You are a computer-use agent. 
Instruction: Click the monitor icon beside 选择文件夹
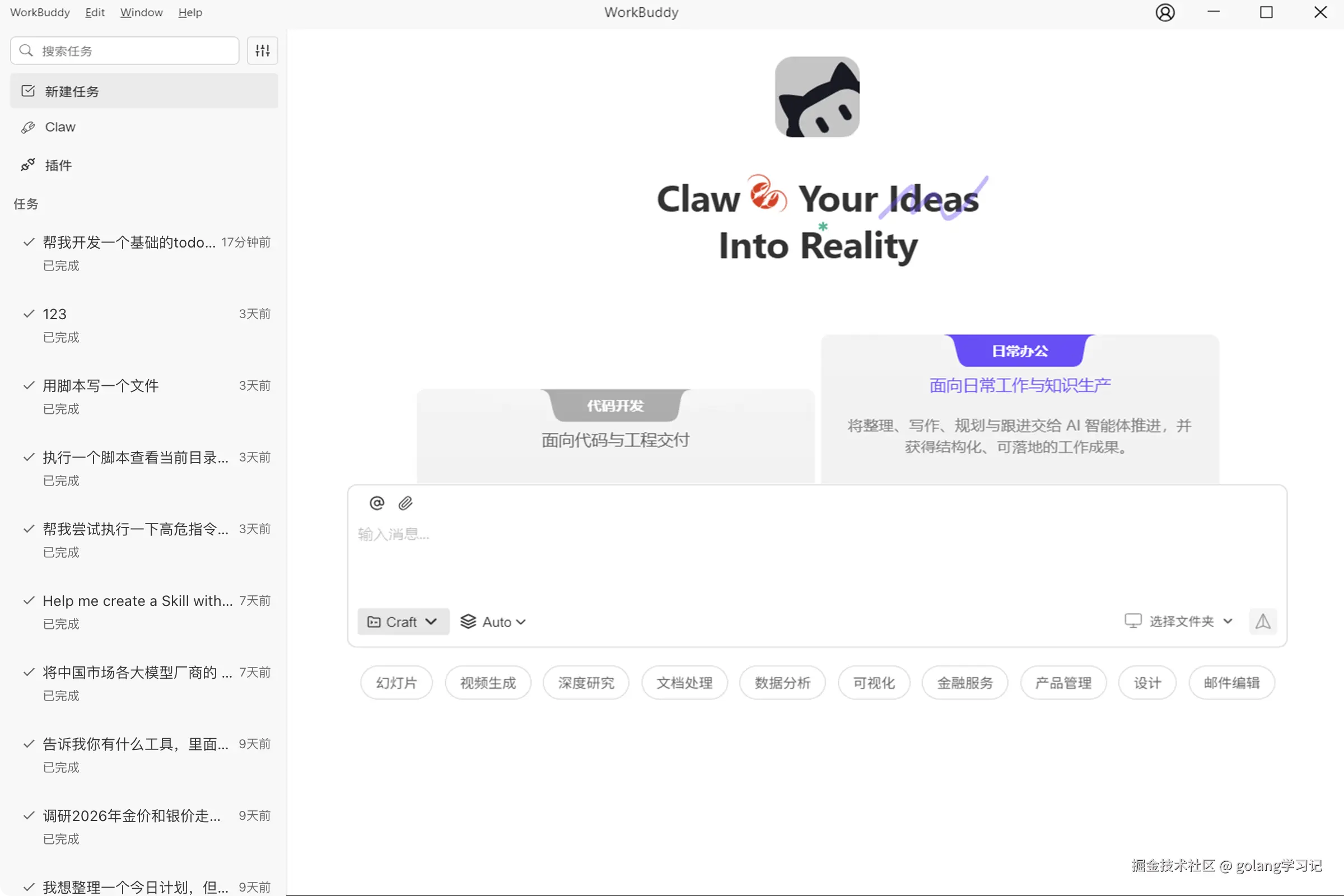click(1132, 621)
